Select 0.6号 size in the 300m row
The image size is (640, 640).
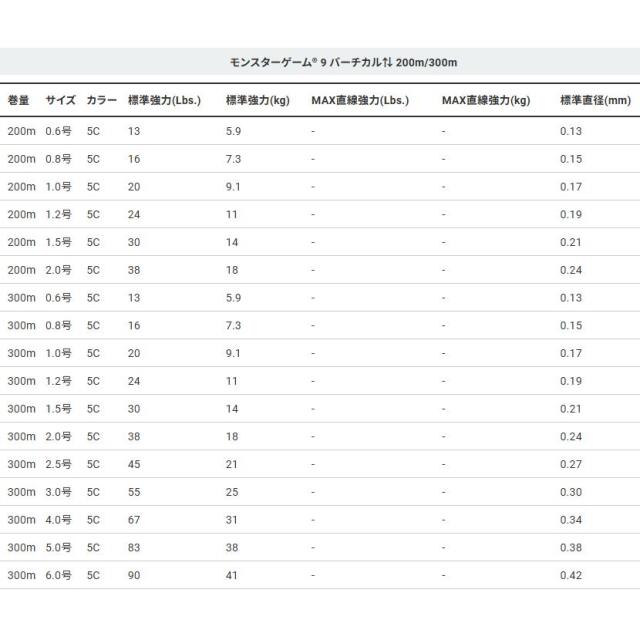[58, 298]
